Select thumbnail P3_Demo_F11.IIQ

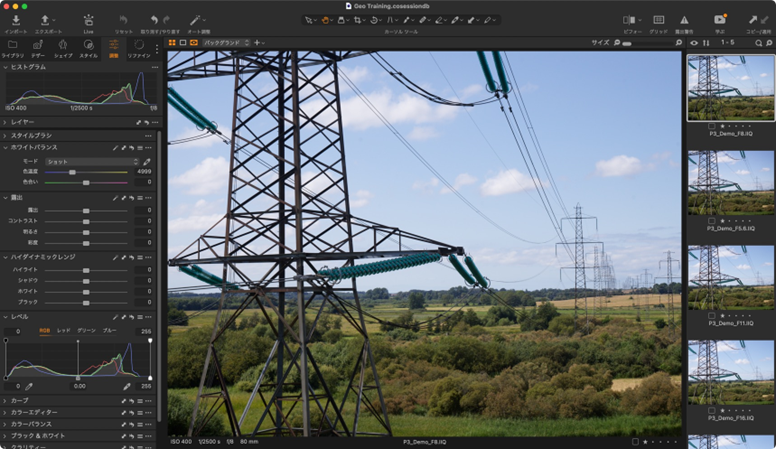click(731, 277)
